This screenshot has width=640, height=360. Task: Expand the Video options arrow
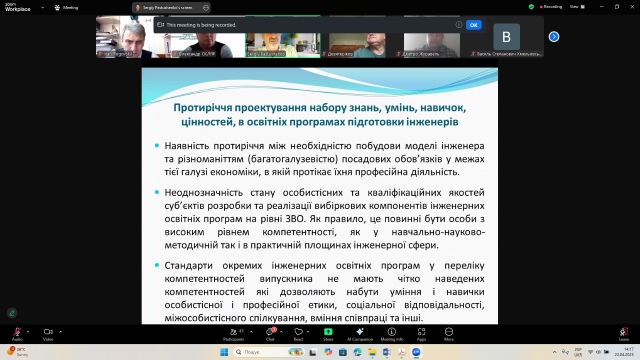60,331
